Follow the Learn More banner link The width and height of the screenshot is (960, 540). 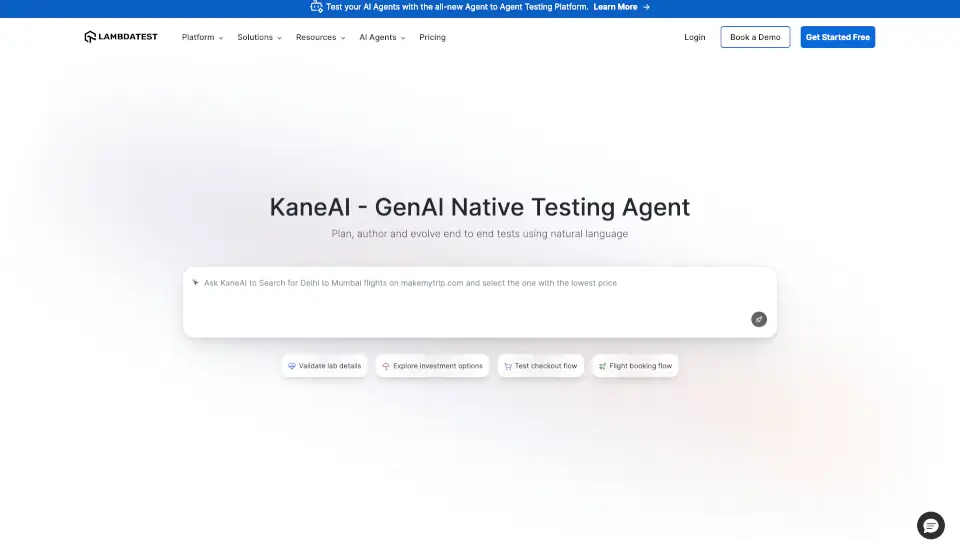coord(615,7)
